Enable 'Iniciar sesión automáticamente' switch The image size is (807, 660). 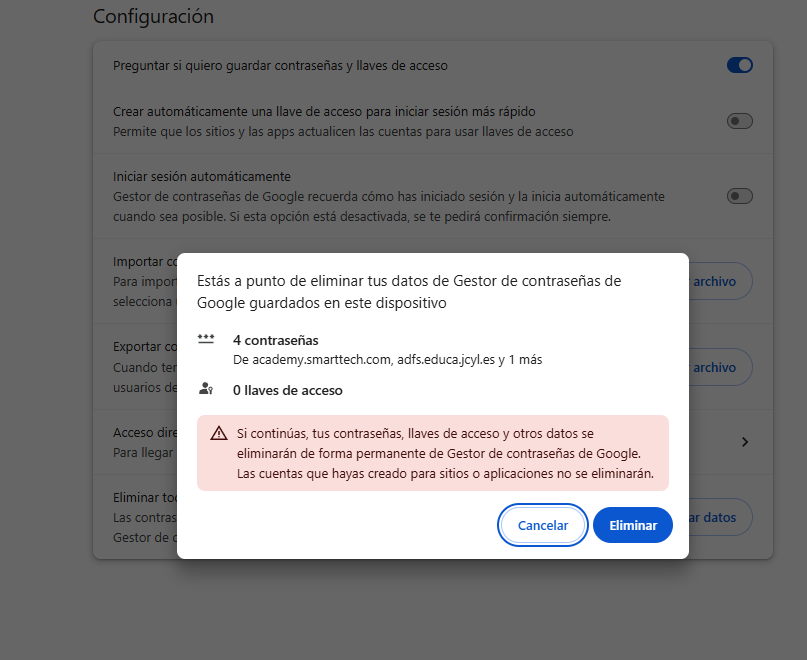(x=740, y=196)
